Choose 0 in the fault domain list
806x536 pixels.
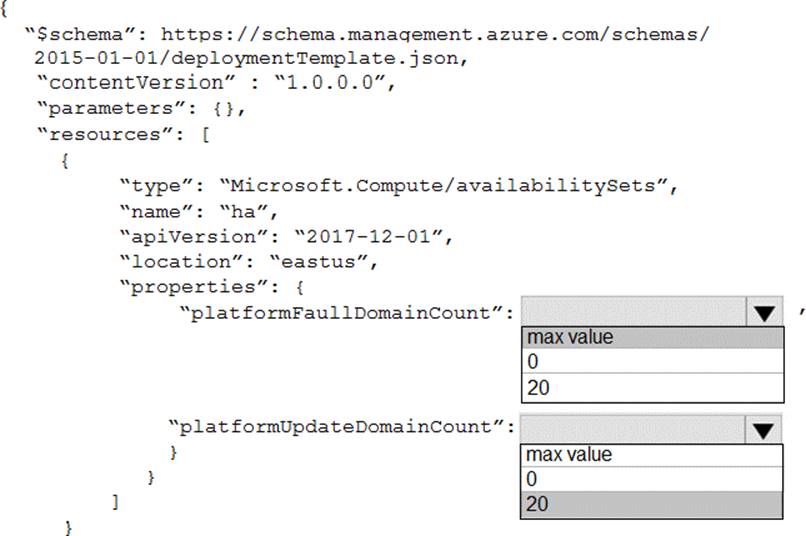coord(652,362)
